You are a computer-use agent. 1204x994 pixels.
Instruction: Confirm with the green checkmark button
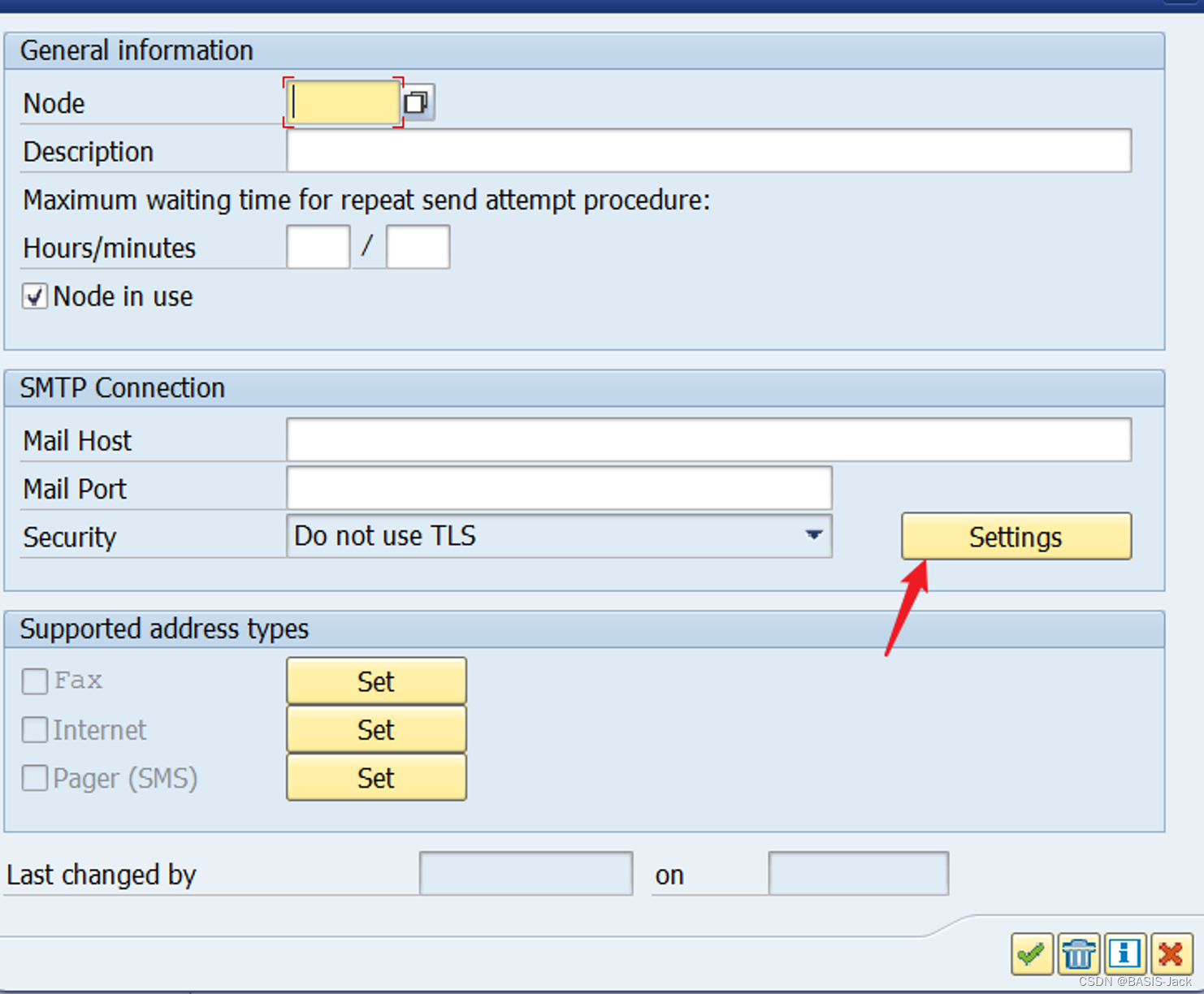click(x=1032, y=953)
